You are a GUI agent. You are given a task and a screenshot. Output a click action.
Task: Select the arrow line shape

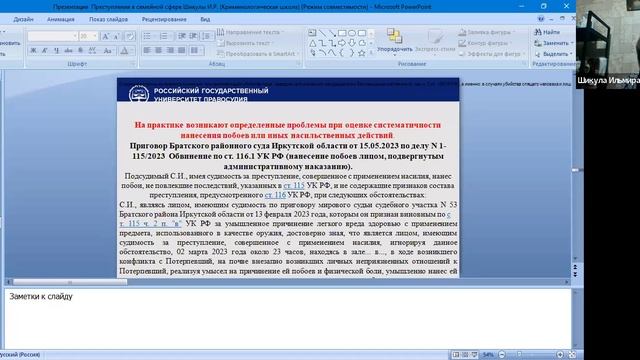(332, 33)
